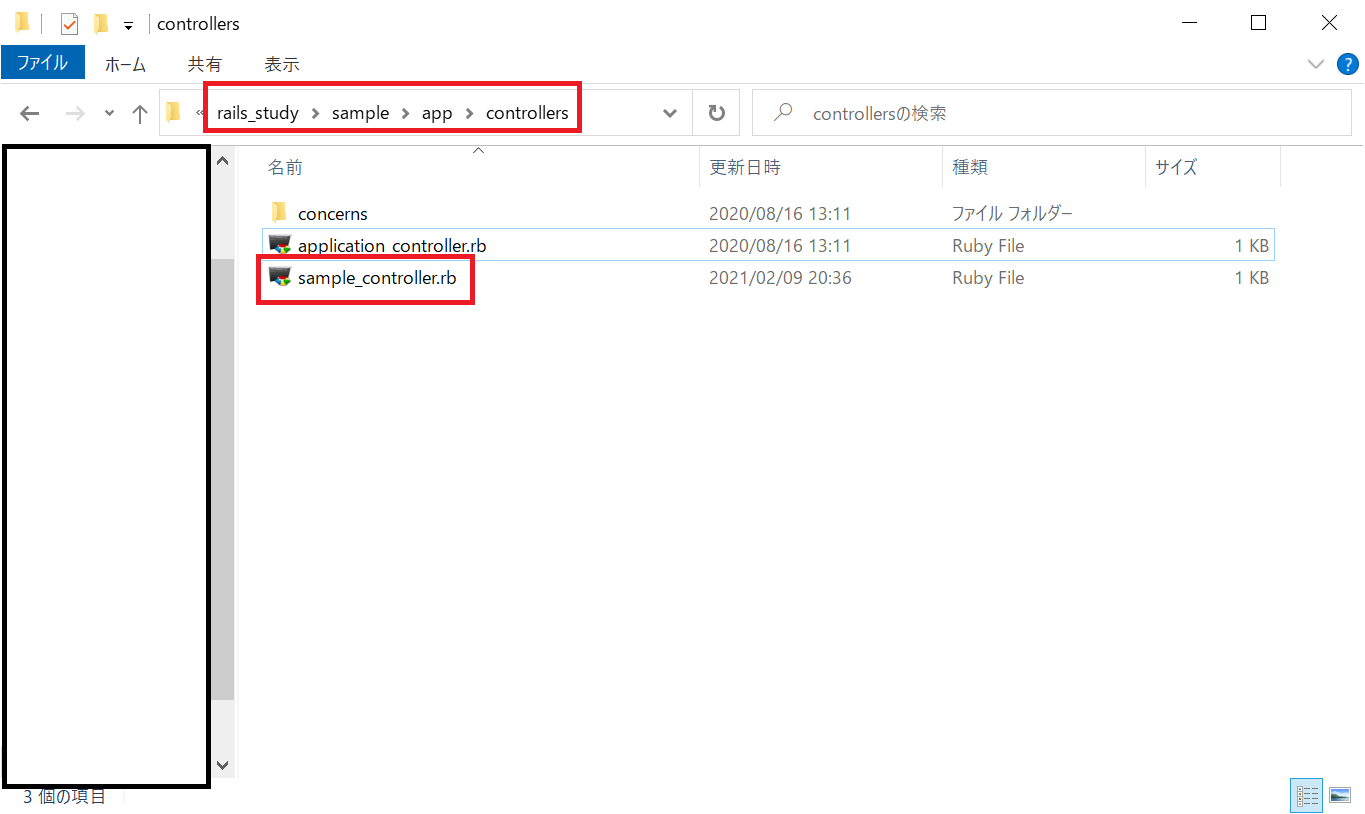Select application_controller.rb file
1365x814 pixels.
392,245
